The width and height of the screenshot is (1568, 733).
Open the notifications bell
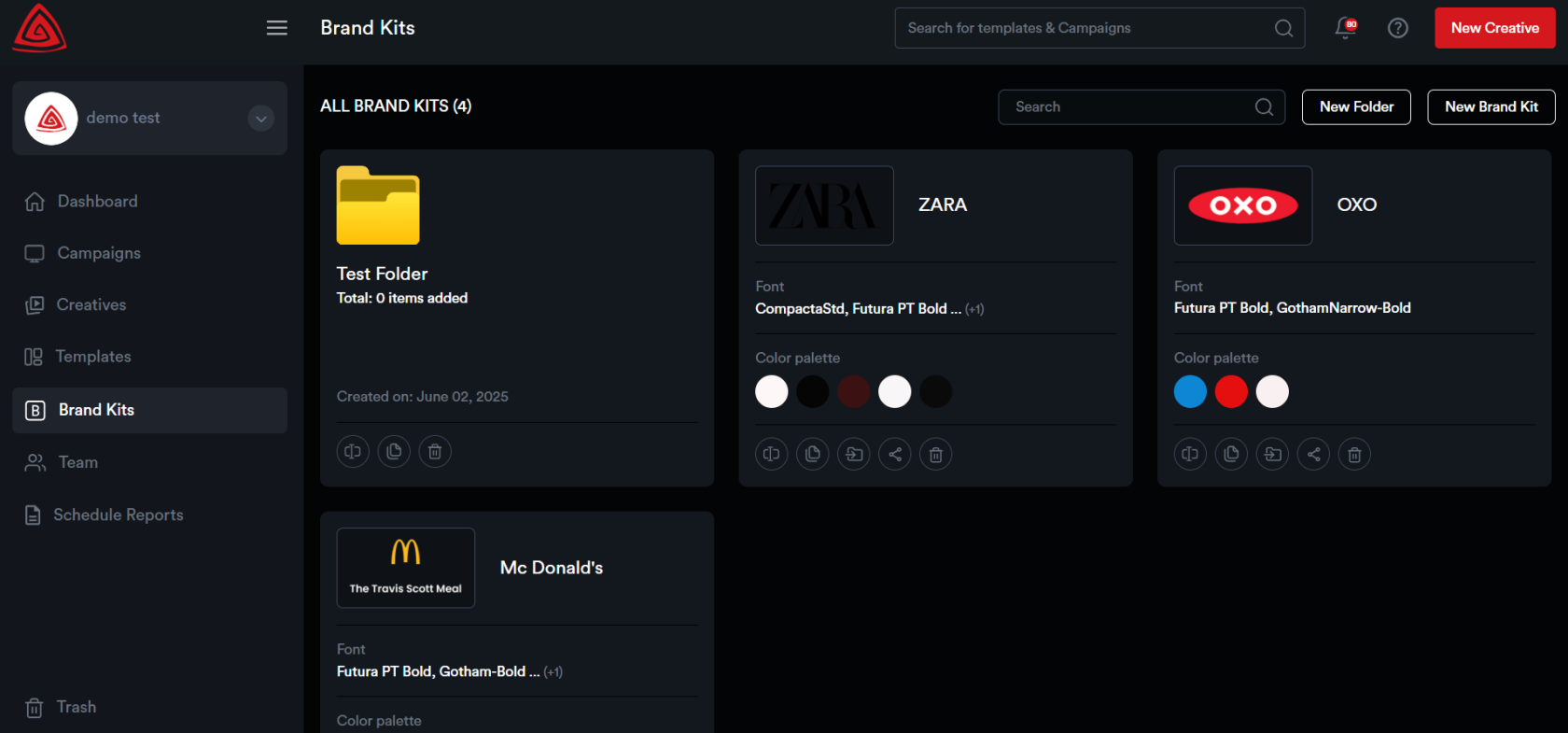click(x=1345, y=28)
